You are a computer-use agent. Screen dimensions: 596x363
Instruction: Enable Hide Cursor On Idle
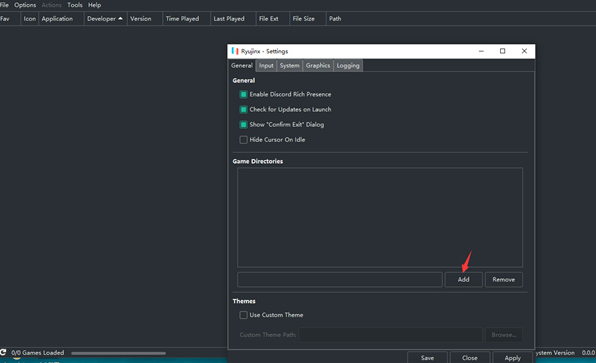243,140
